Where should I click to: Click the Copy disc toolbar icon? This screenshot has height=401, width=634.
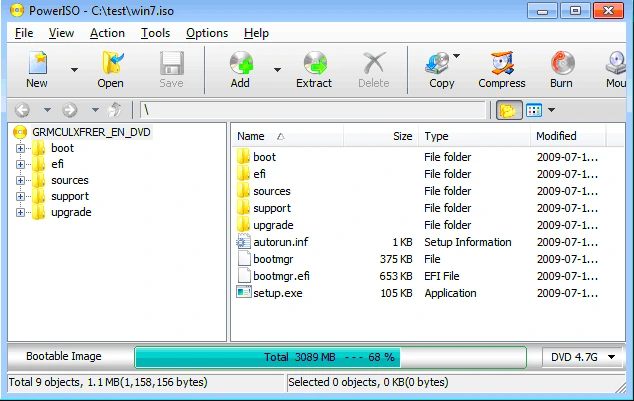[437, 63]
